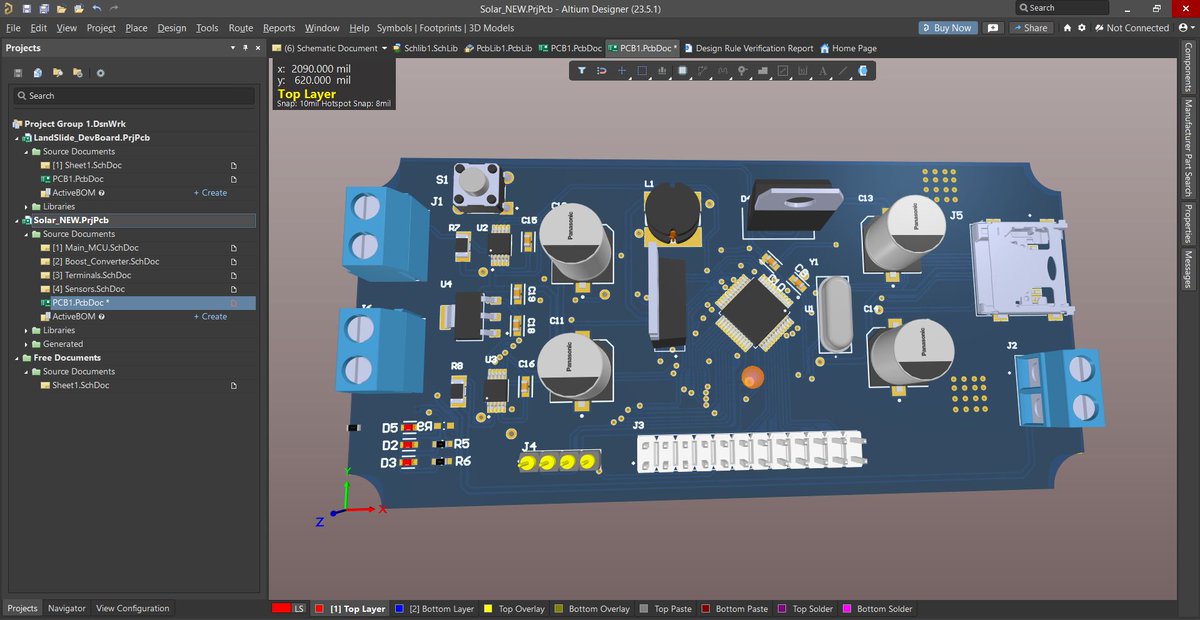Click the Redo arrow in title bar
Image resolution: width=1200 pixels, height=620 pixels.
pyautogui.click(x=113, y=7)
